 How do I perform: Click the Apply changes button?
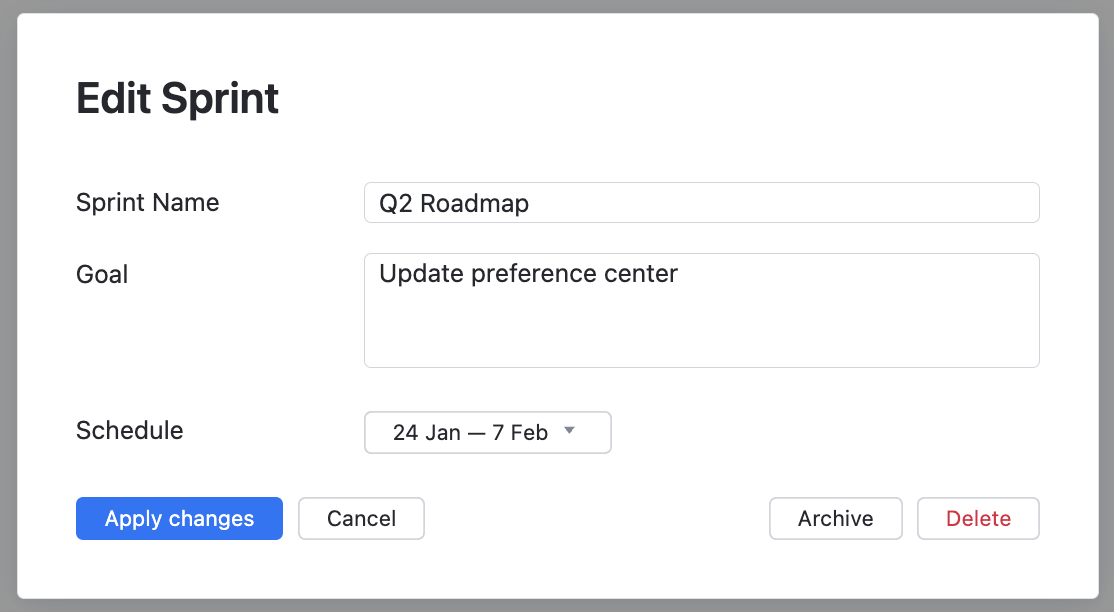coord(179,519)
